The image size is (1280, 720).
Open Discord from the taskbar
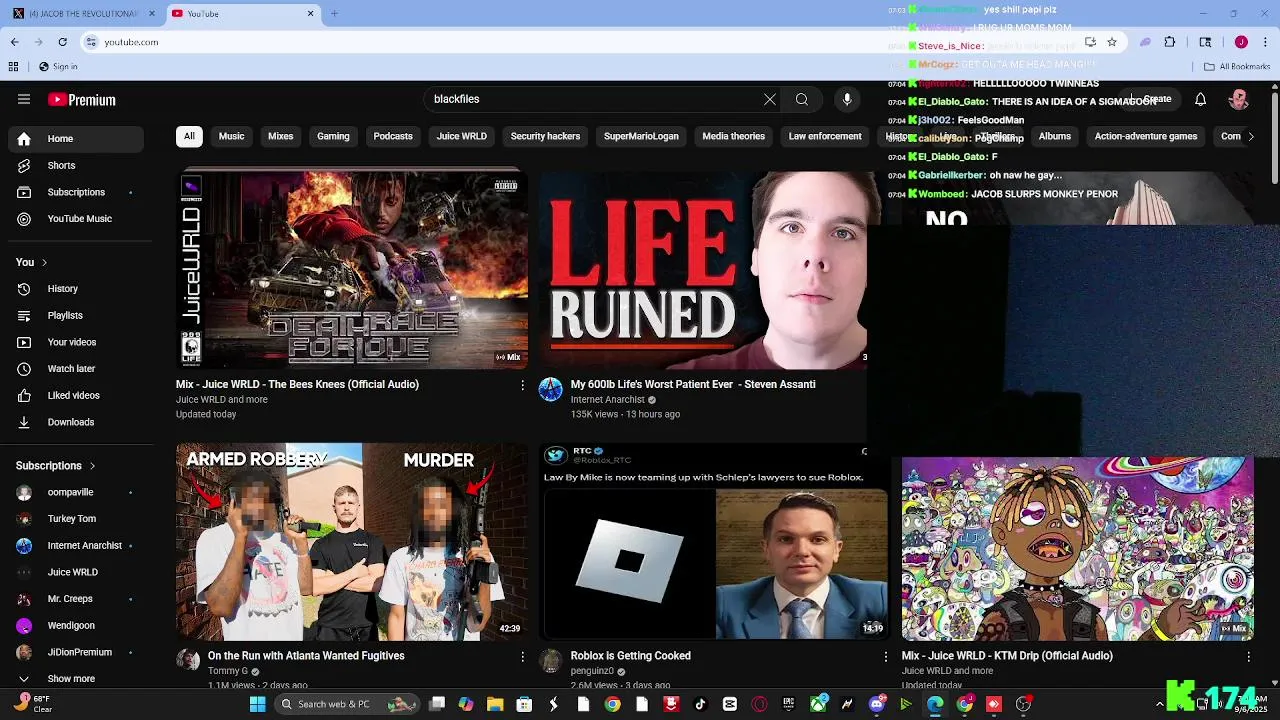pyautogui.click(x=877, y=704)
